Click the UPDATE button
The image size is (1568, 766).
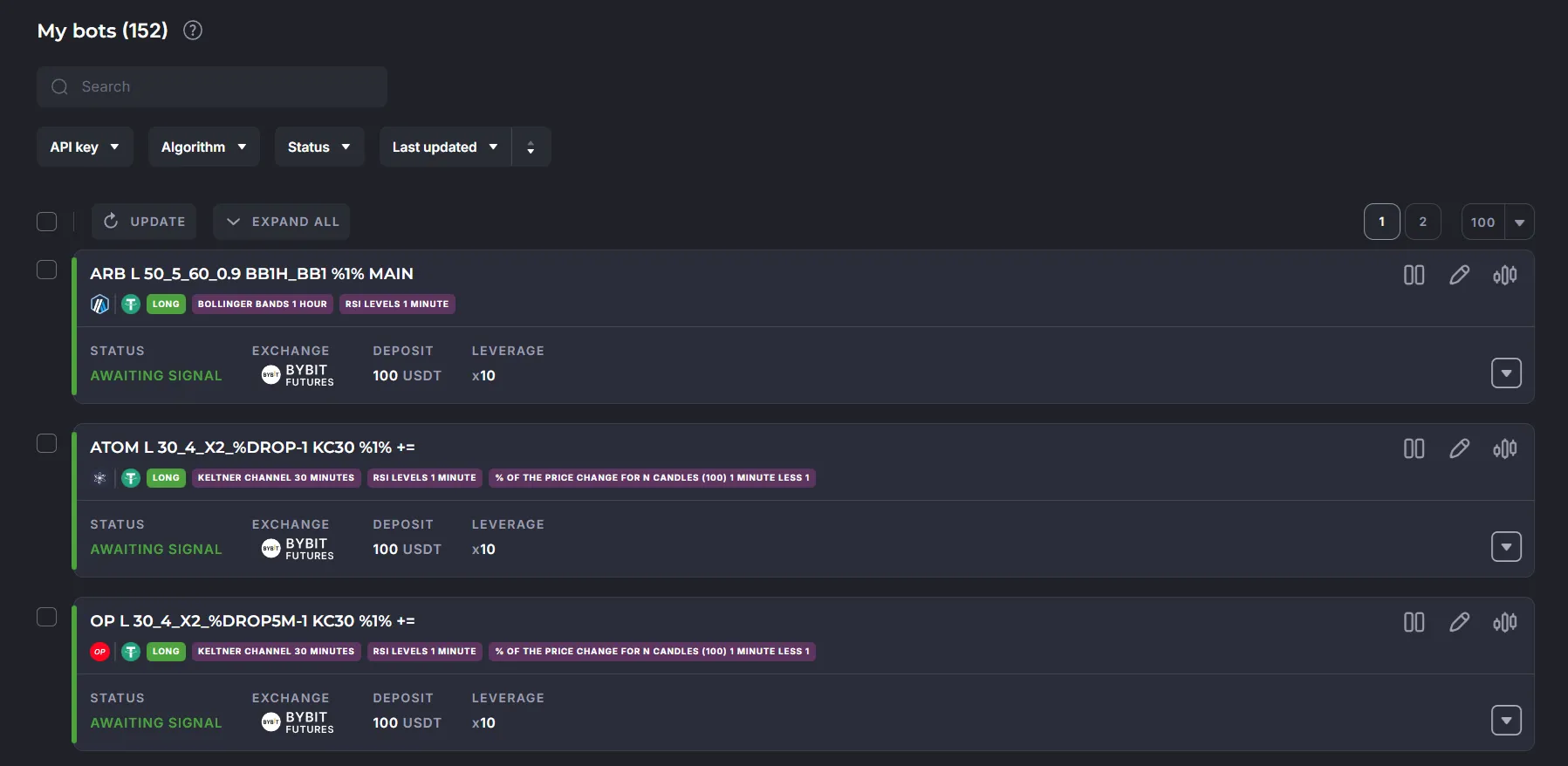pyautogui.click(x=144, y=222)
